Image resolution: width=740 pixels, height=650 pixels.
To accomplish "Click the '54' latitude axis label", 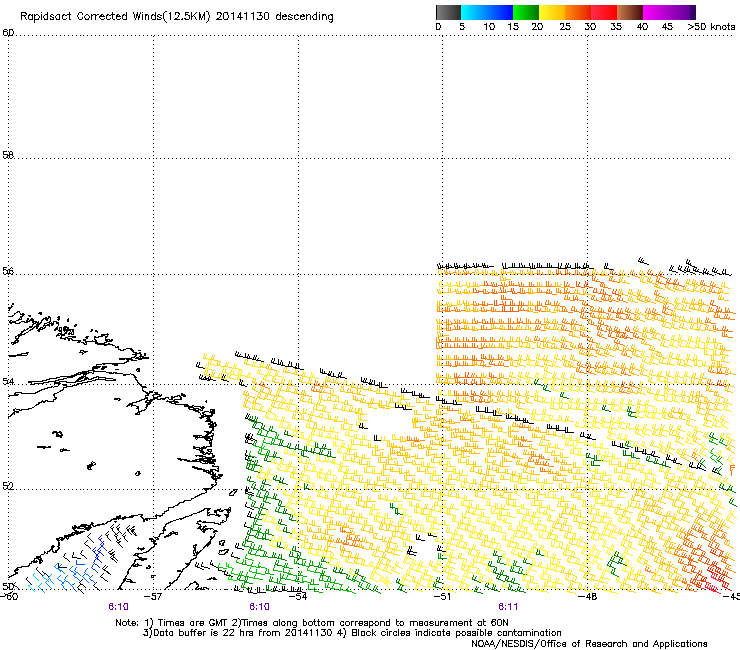I will pyautogui.click(x=8, y=381).
